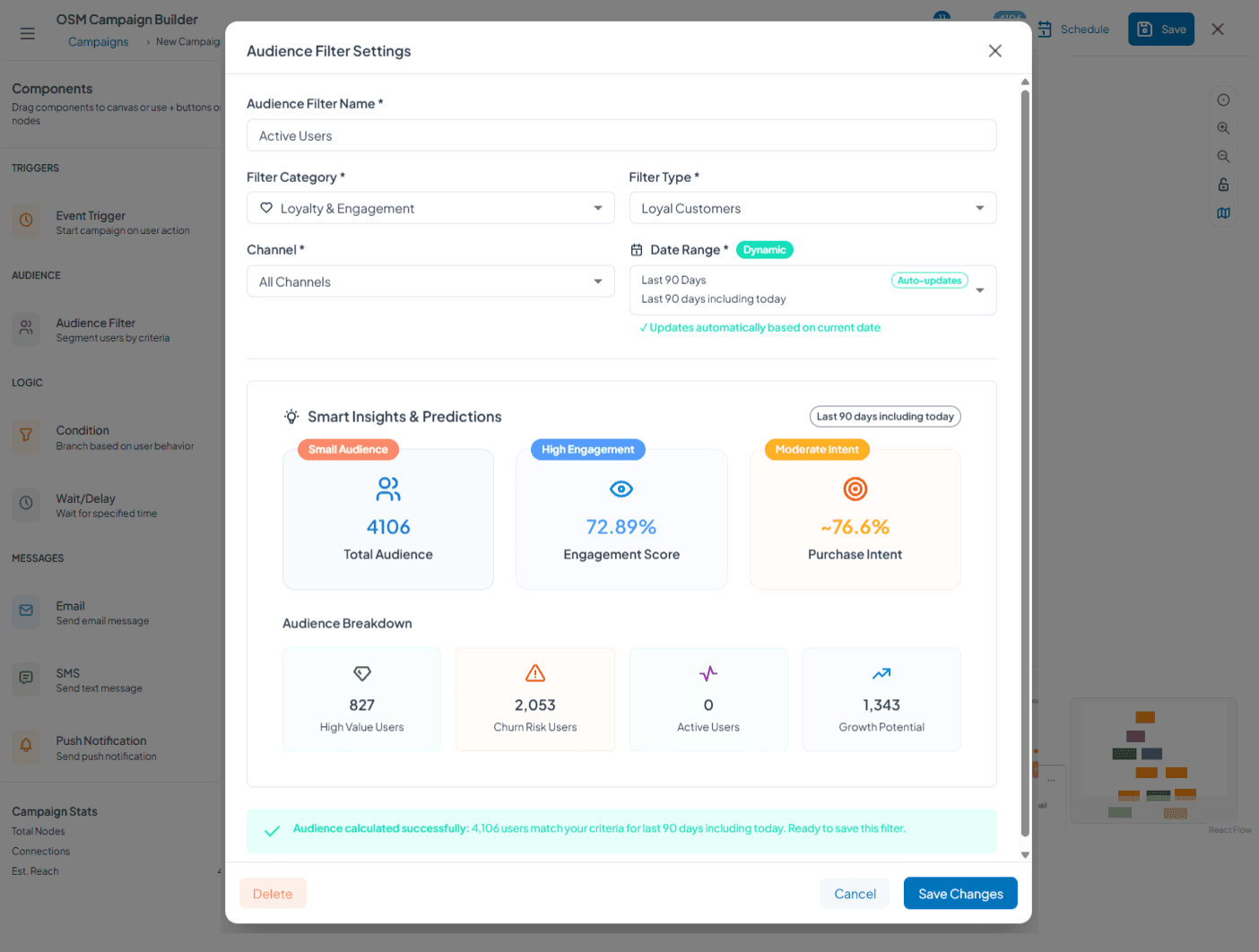This screenshot has width=1259, height=952.
Task: Close the Audience Filter Settings dialog
Action: pyautogui.click(x=995, y=51)
